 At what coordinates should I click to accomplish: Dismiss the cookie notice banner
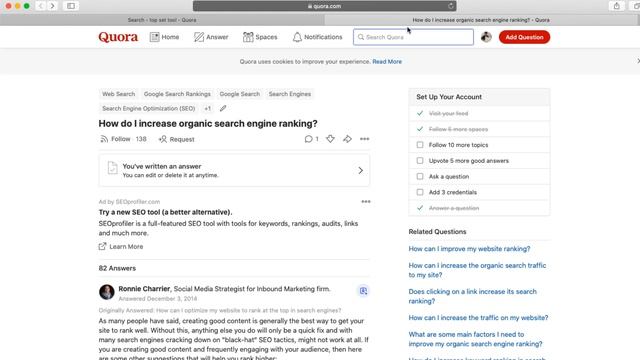point(638,61)
